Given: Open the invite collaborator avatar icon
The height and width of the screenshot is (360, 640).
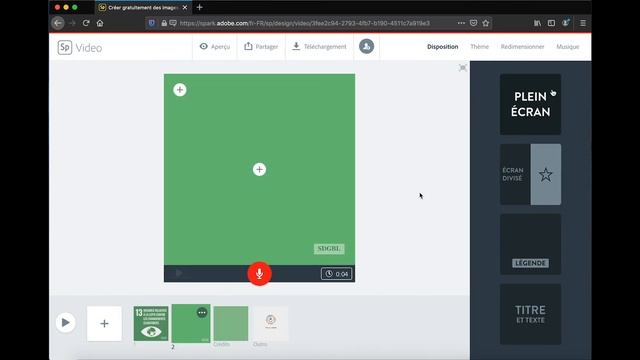Looking at the screenshot, I should point(367,47).
